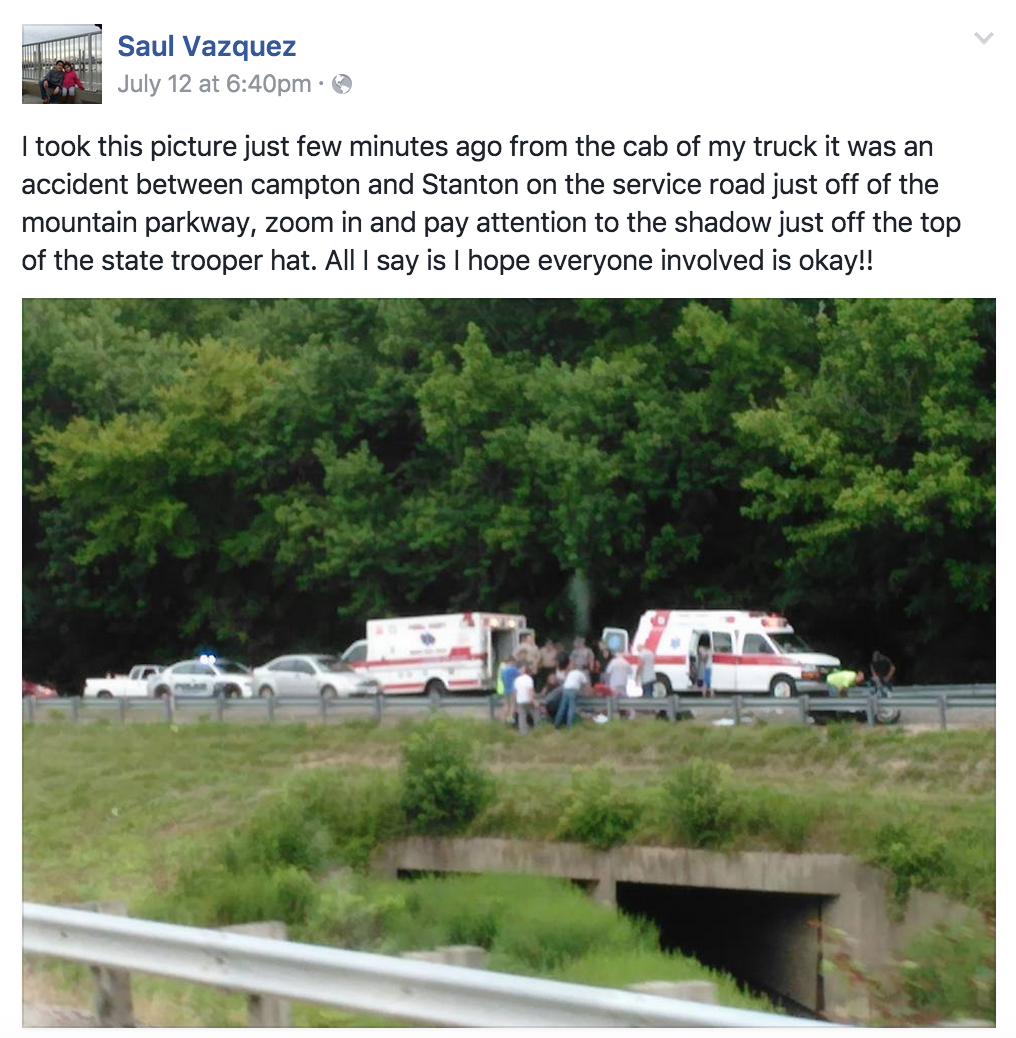Click the white pickup truck in the photo

tap(121, 683)
